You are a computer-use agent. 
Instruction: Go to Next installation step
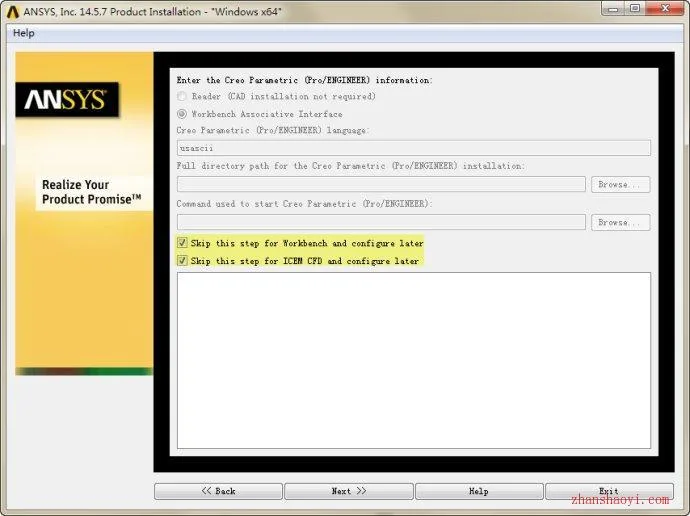tap(349, 491)
